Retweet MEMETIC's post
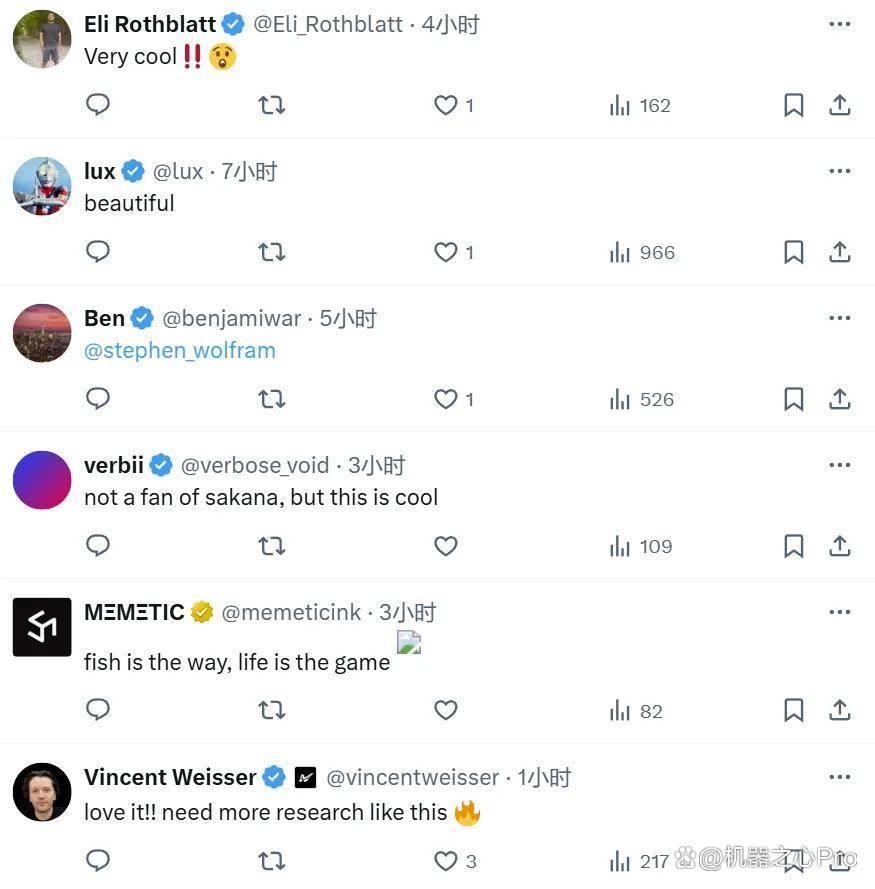Viewport: 875px width, 889px height. [272, 710]
